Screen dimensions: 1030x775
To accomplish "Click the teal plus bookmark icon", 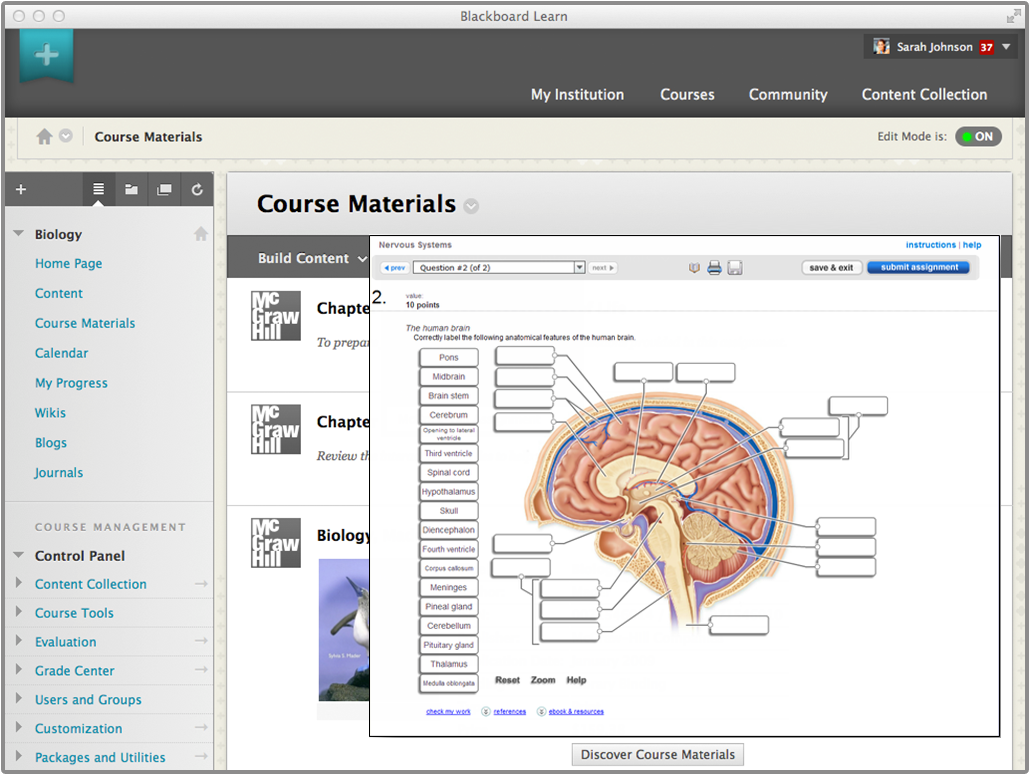I will coord(46,55).
